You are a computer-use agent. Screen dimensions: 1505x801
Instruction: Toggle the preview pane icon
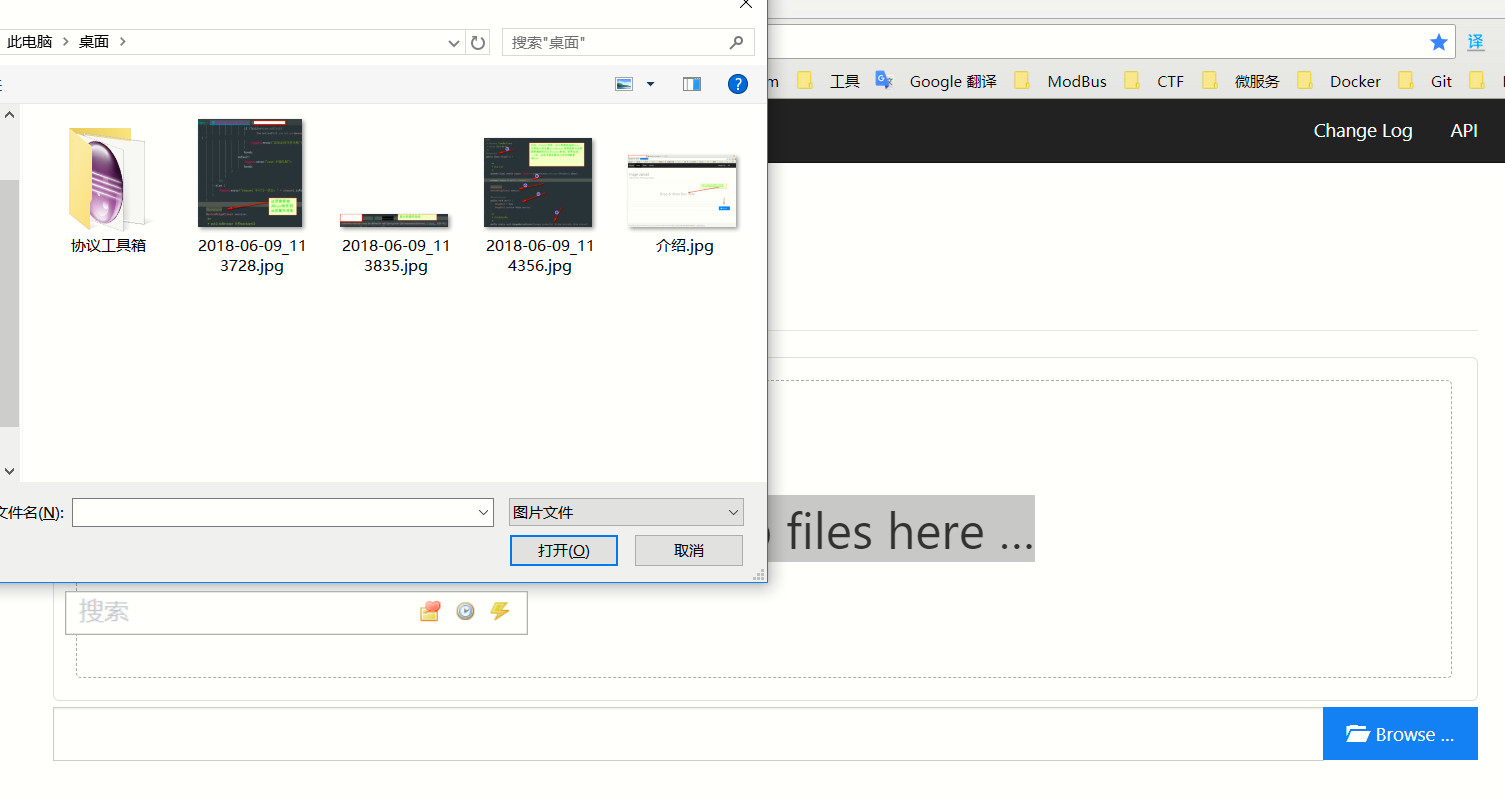pyautogui.click(x=692, y=84)
